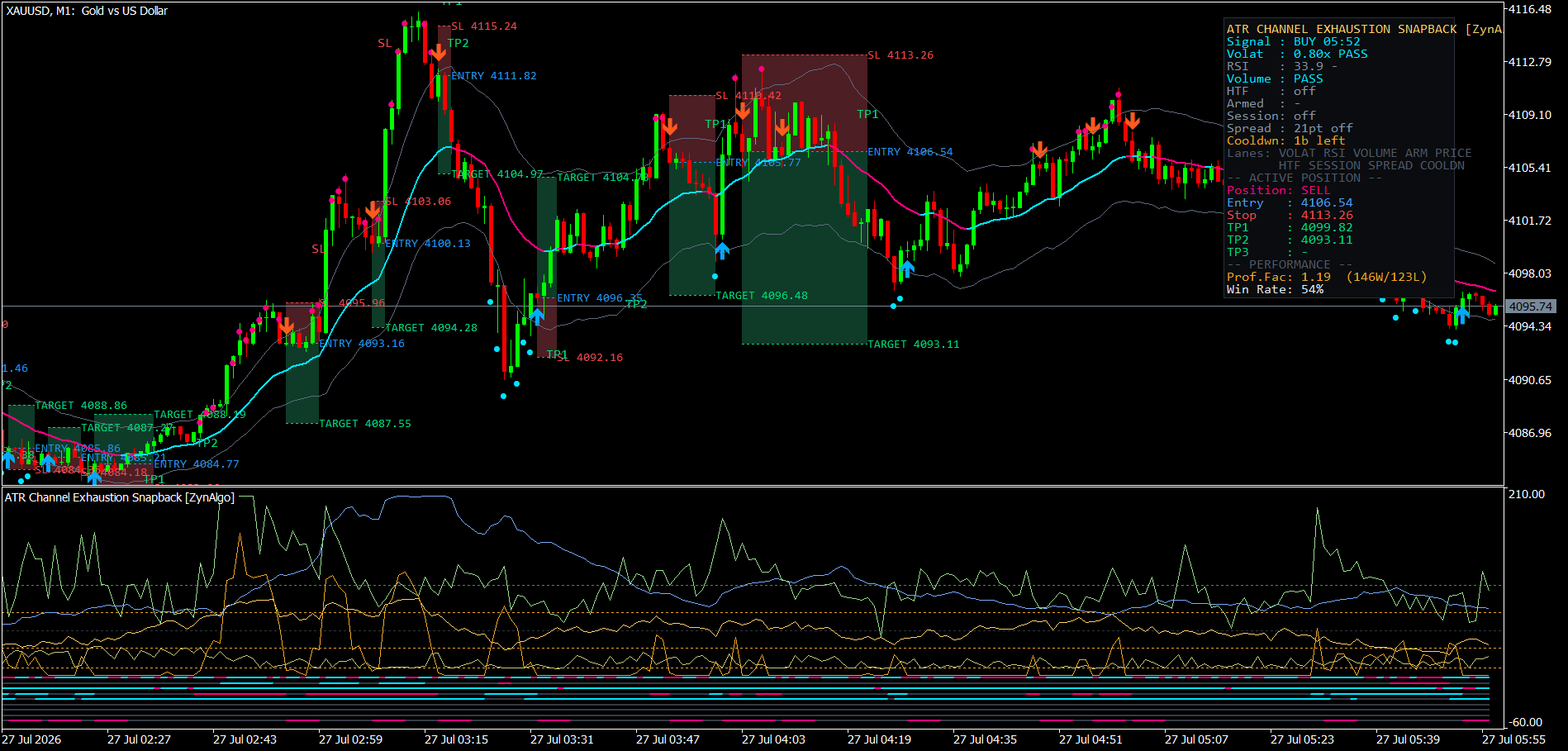Click the 27 Jul 05:23 time axis label
1568x751 pixels.
(1302, 739)
